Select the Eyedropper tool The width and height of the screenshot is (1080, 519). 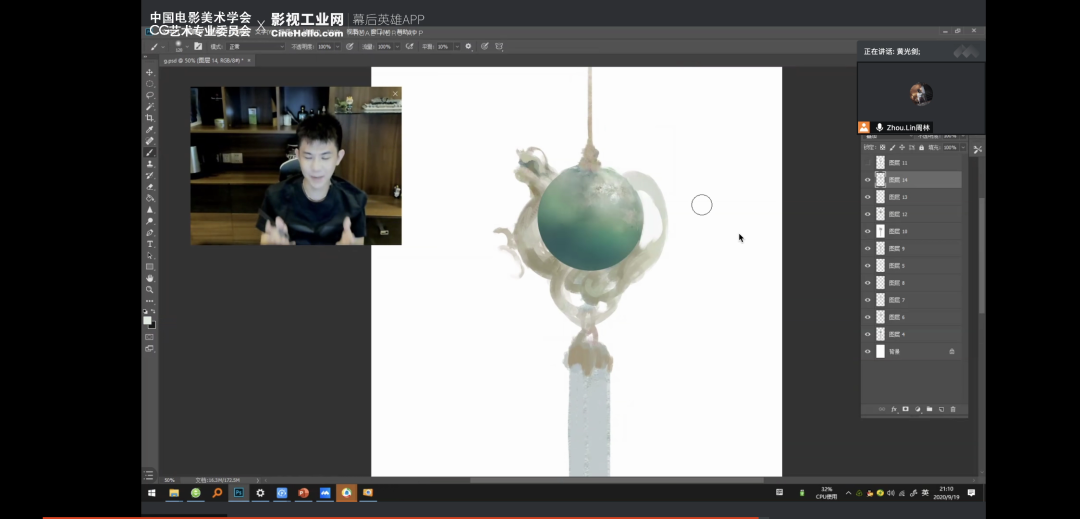coord(150,130)
